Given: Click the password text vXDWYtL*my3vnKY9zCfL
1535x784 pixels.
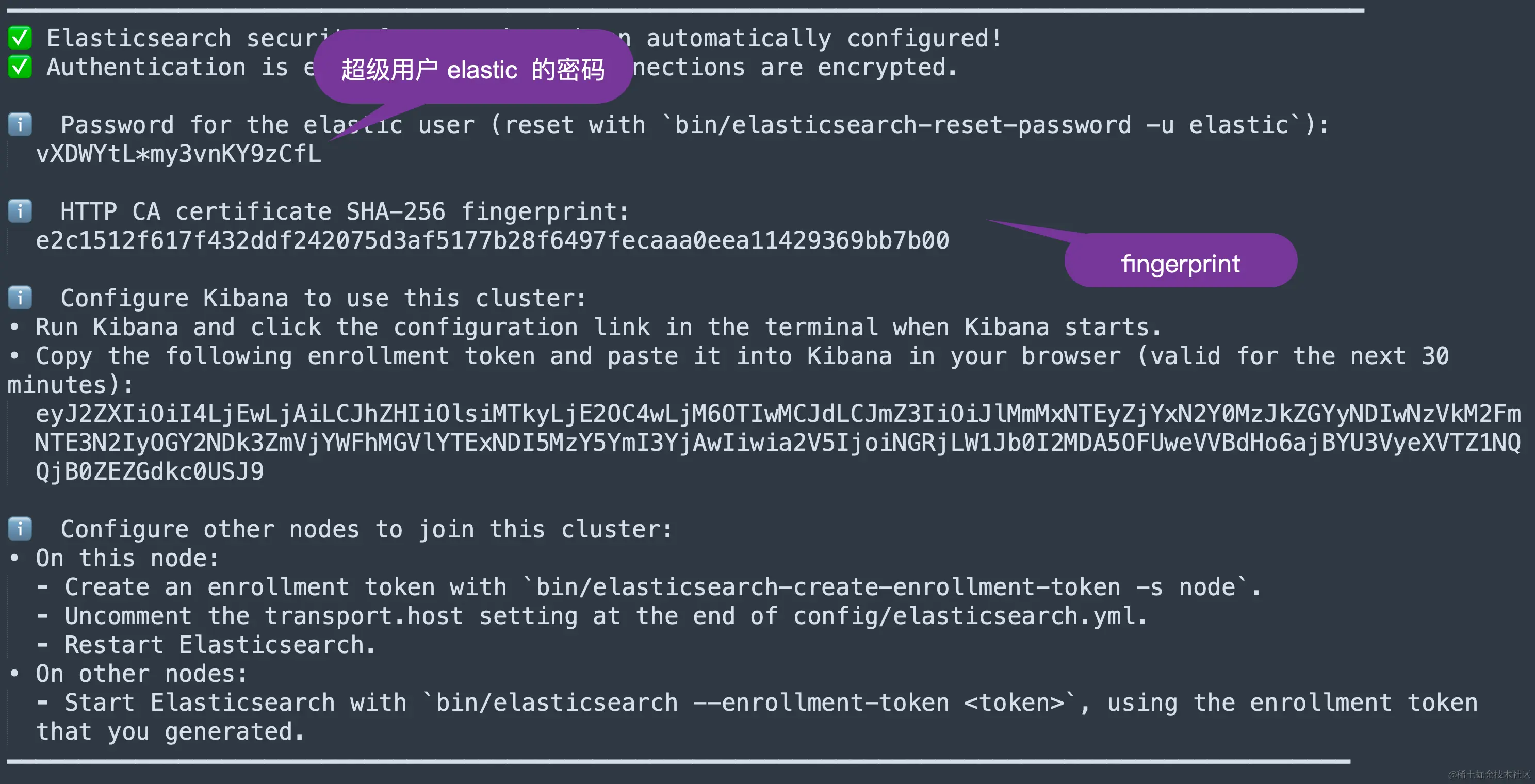Looking at the screenshot, I should click(x=179, y=154).
